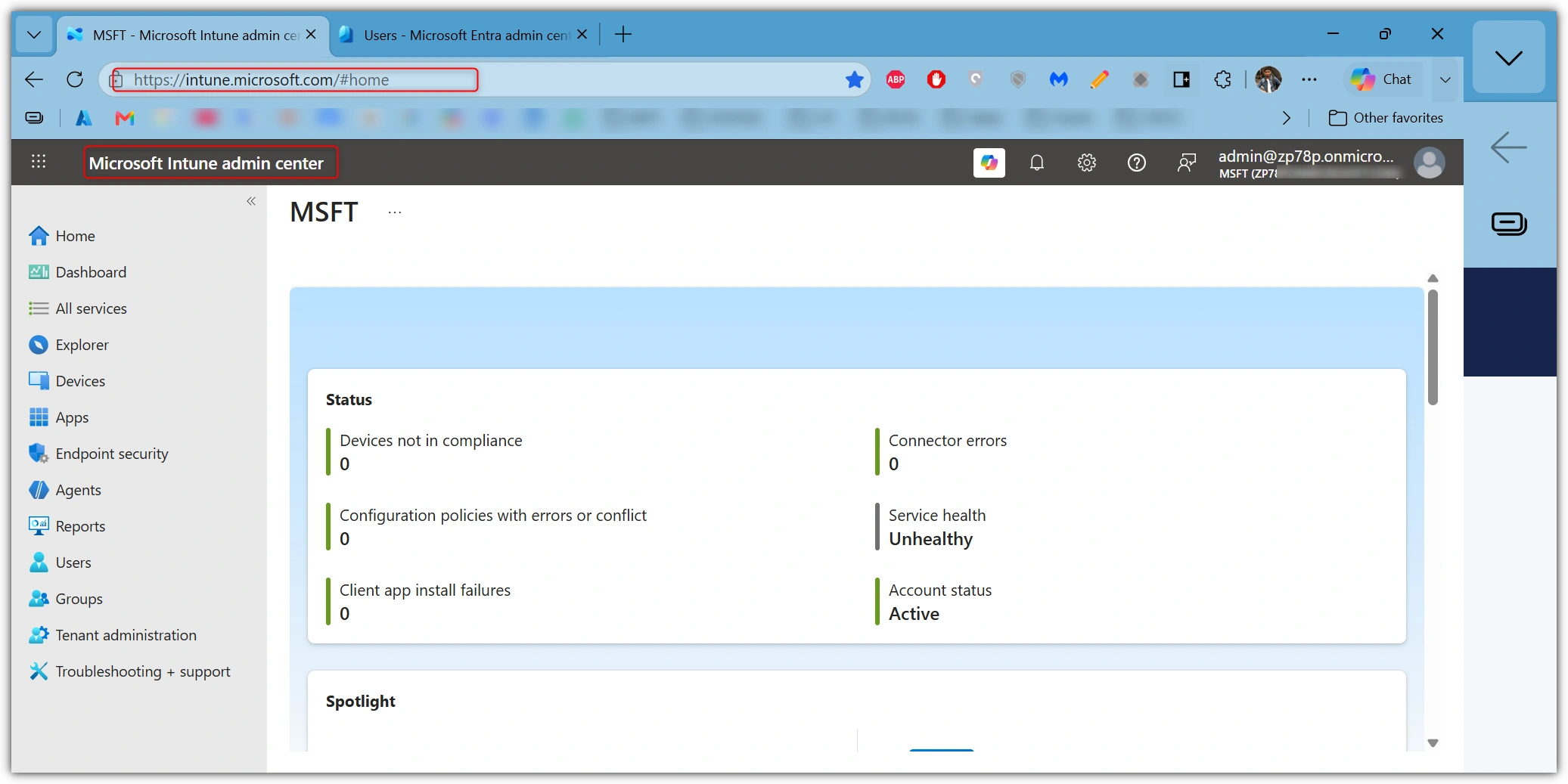Viewport: 1568px width, 784px height.
Task: Open the Intune app launcher grid
Action: coord(39,162)
